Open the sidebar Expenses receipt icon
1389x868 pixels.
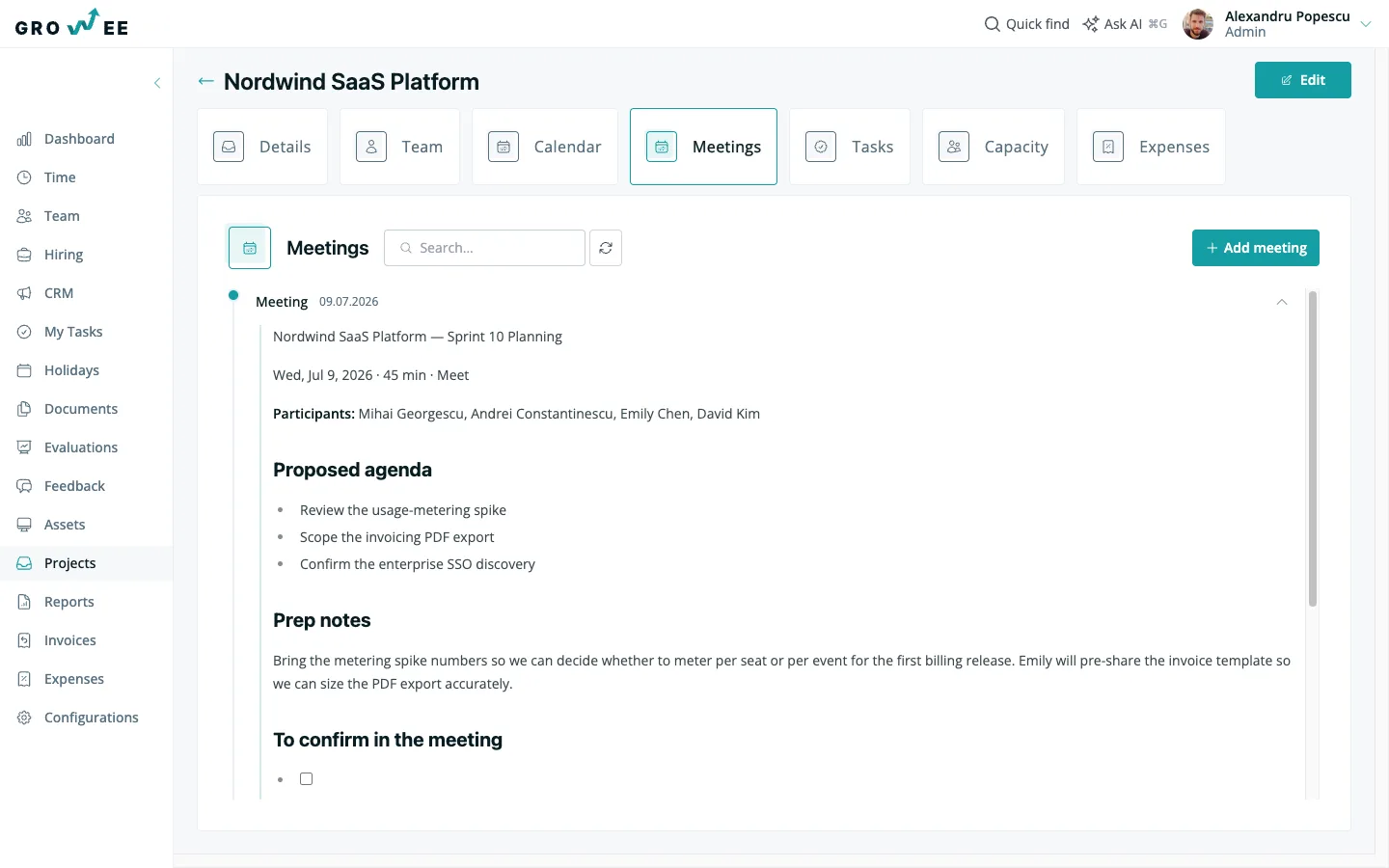click(24, 679)
